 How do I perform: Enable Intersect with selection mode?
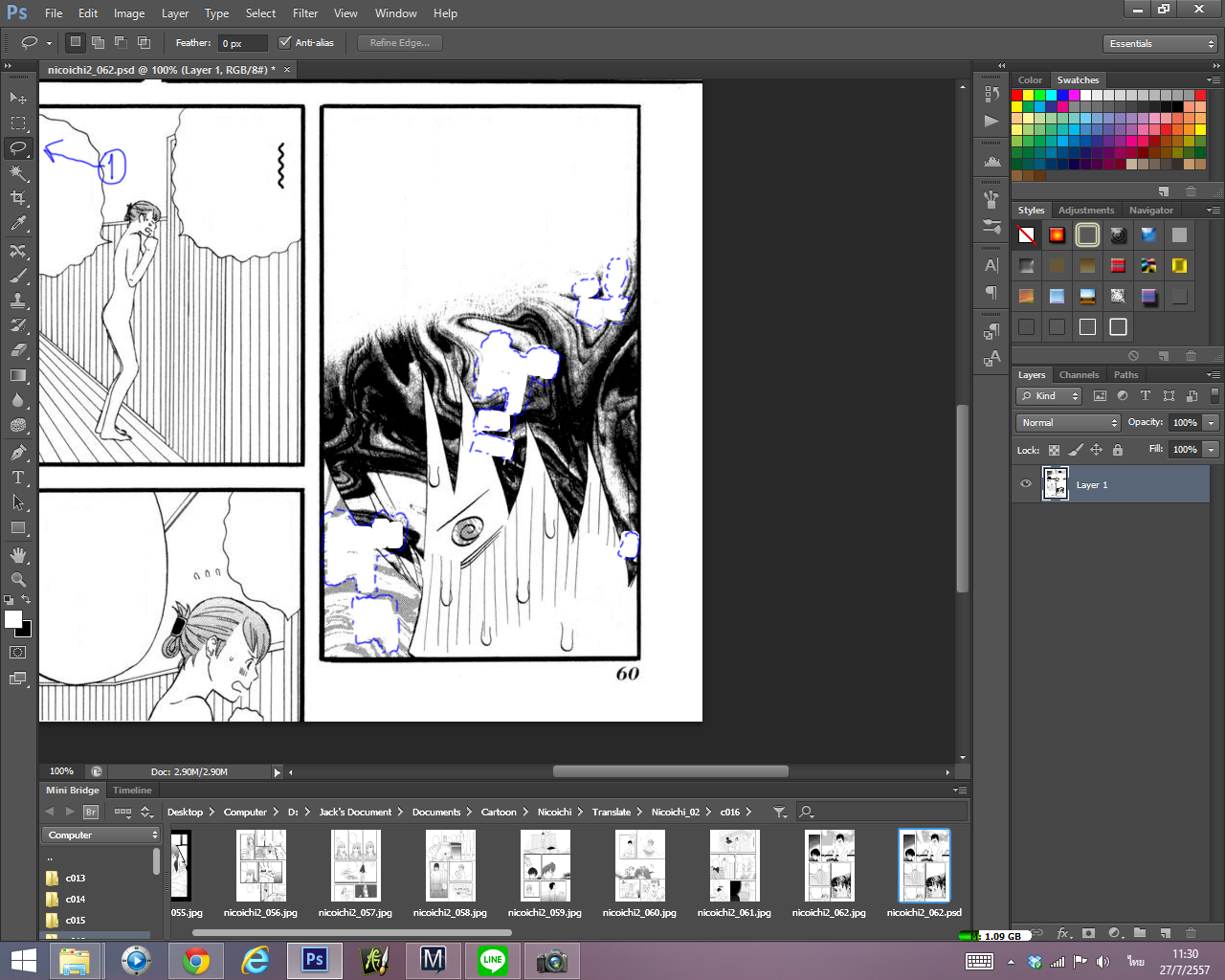click(144, 42)
